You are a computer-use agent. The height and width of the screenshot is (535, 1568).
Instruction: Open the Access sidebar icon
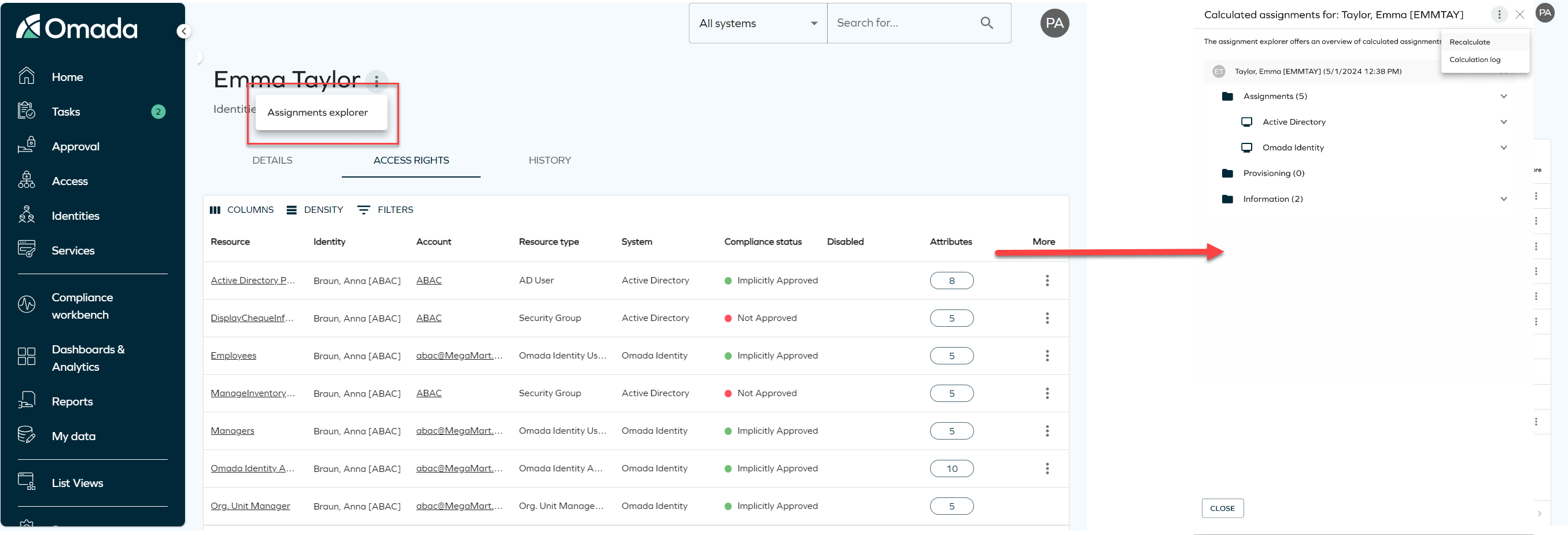click(27, 180)
